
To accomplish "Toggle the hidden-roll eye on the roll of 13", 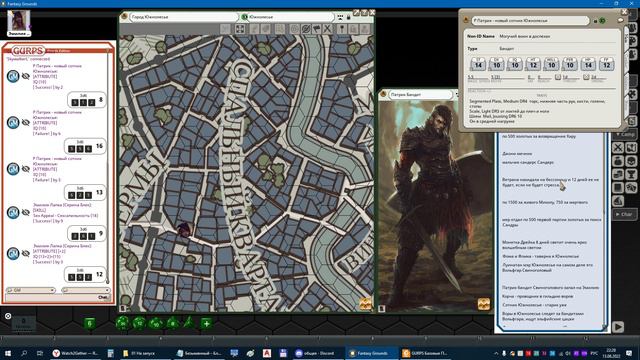I will pyautogui.click(x=26, y=169).
